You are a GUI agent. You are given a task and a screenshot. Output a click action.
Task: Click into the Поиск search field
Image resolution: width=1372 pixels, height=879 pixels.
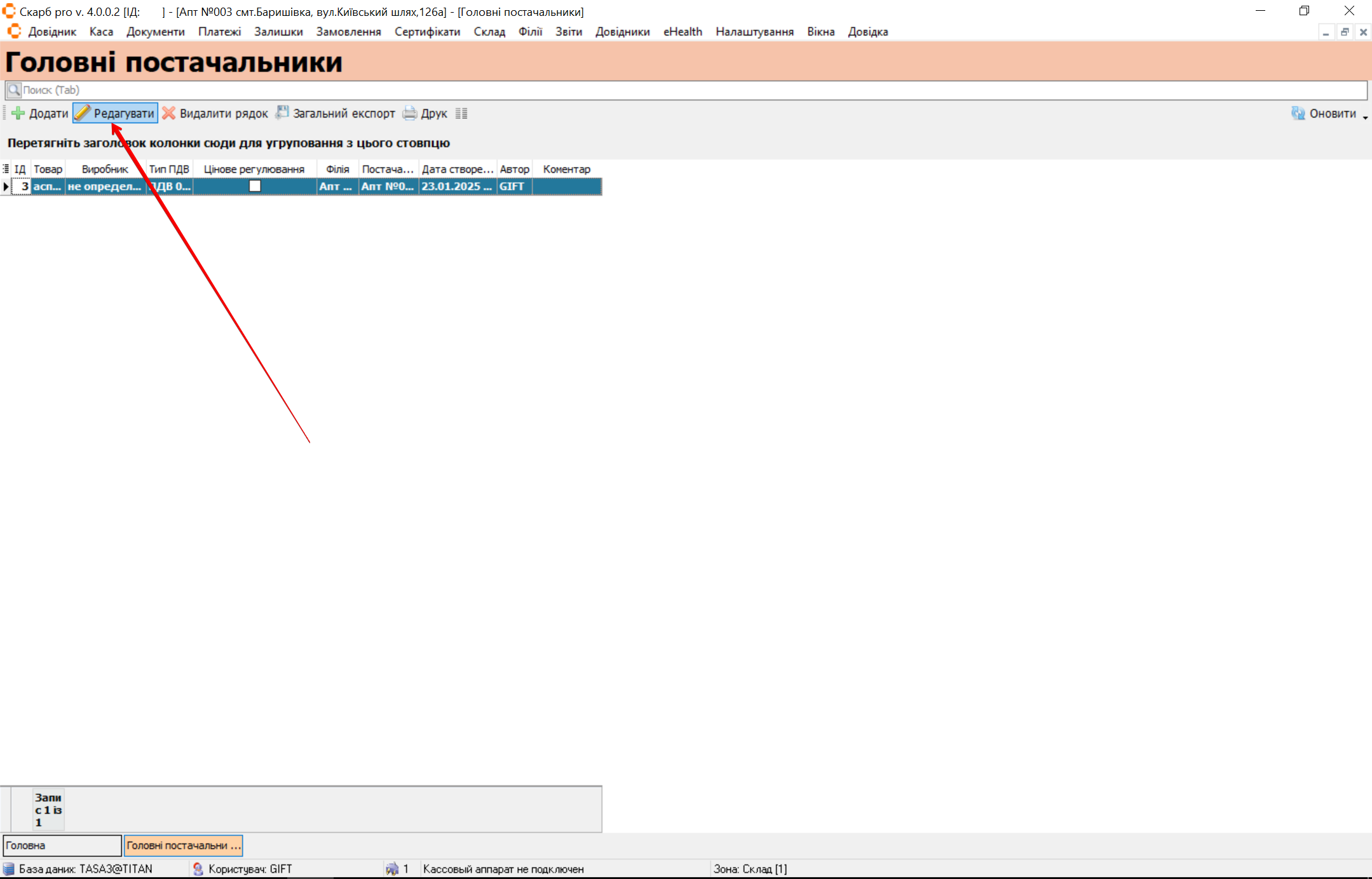pos(686,90)
